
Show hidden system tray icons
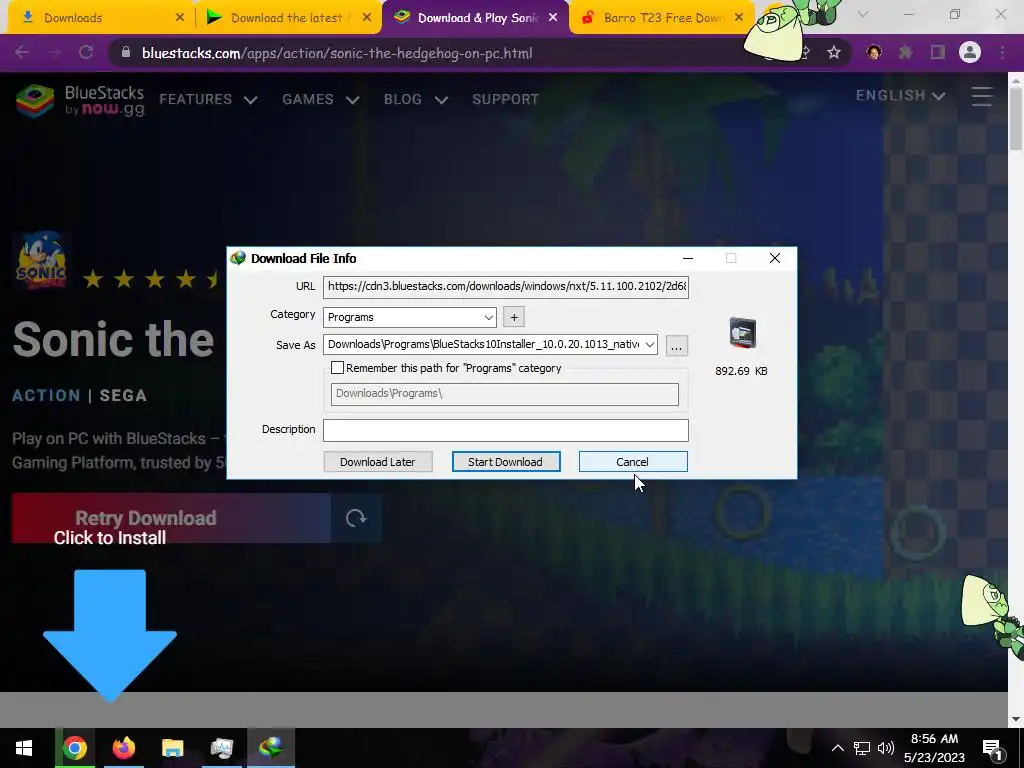pos(837,748)
